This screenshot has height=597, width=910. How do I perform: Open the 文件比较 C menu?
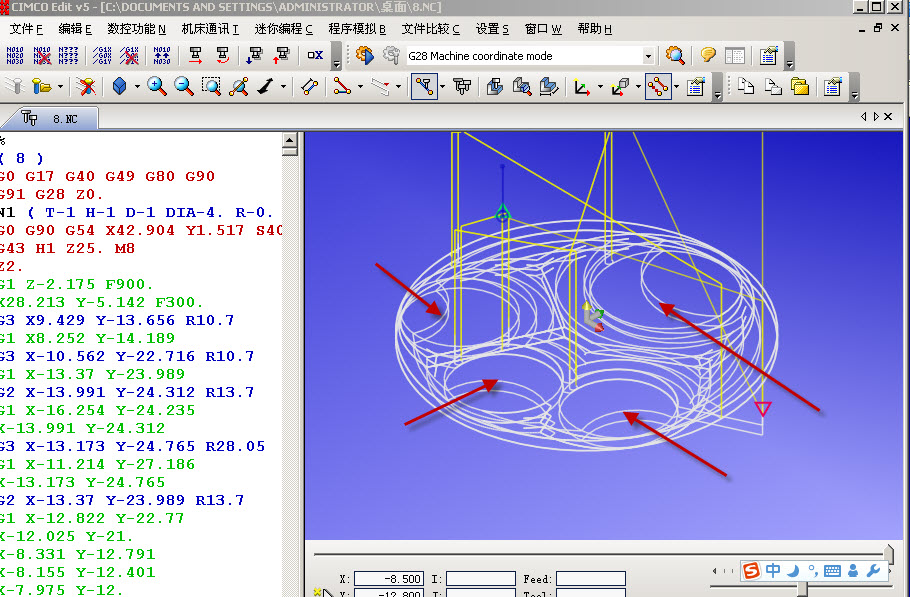431,29
